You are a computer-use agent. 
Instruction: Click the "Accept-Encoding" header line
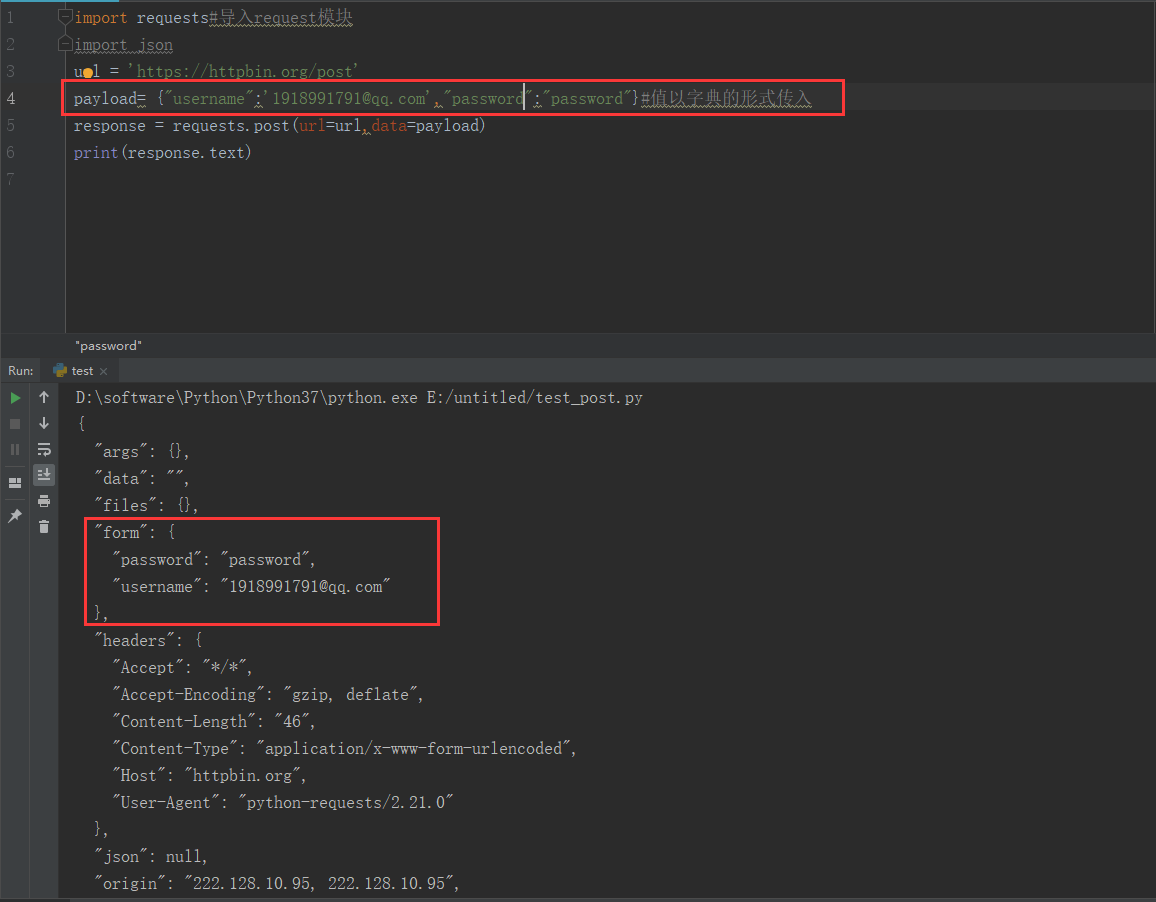pos(268,694)
